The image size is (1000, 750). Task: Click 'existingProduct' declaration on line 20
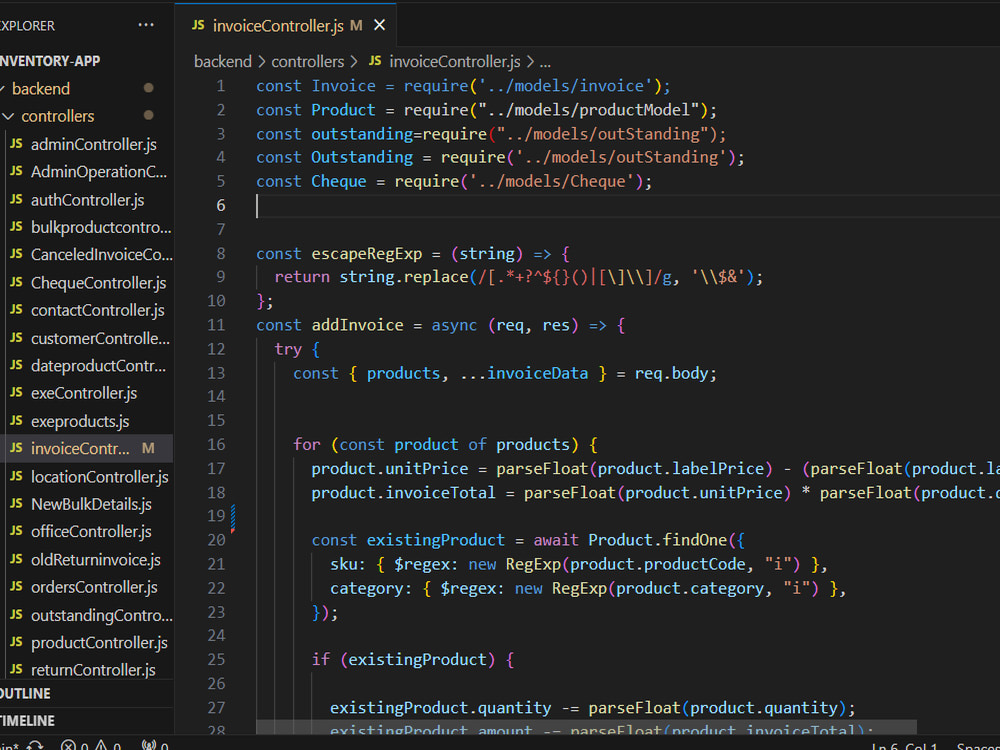(x=436, y=540)
